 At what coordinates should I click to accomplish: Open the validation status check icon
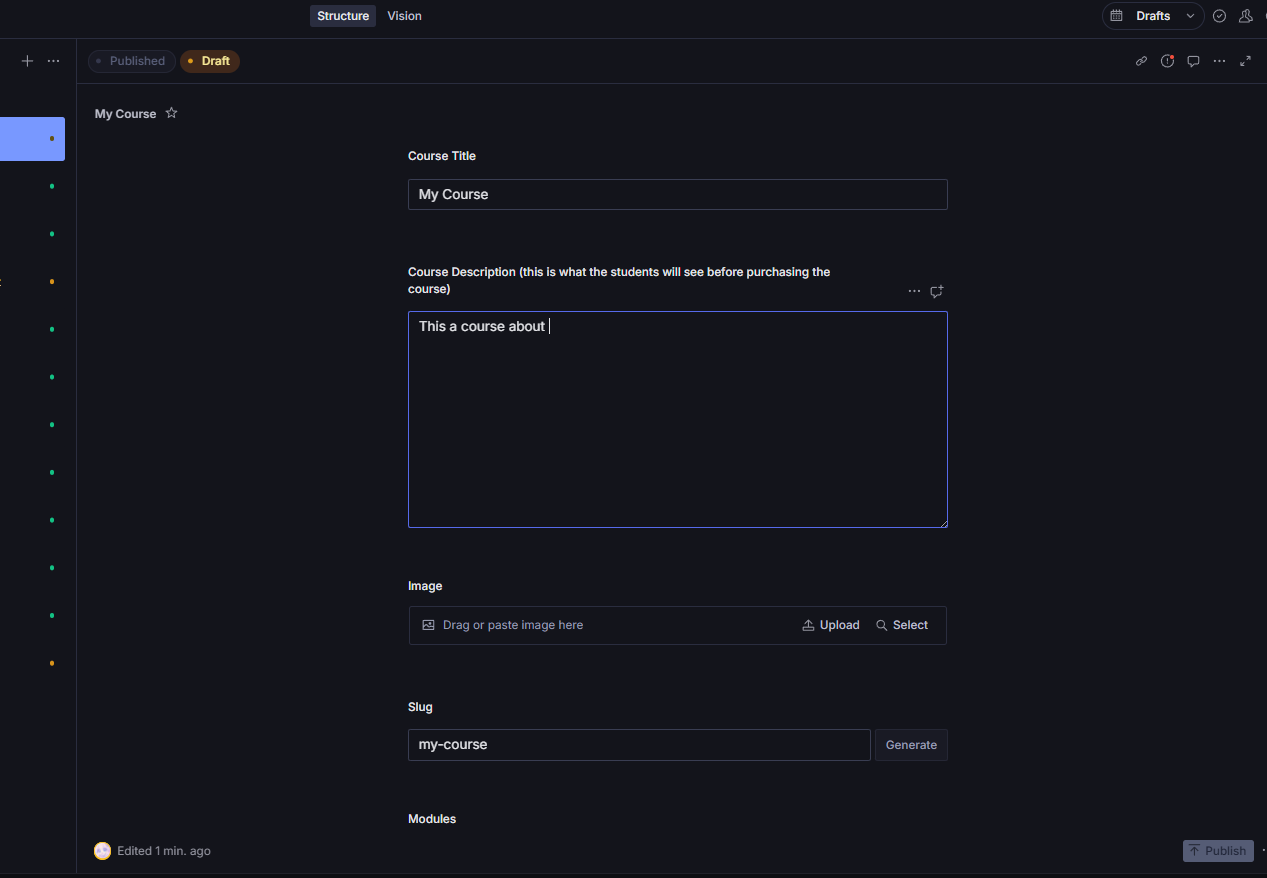1219,16
